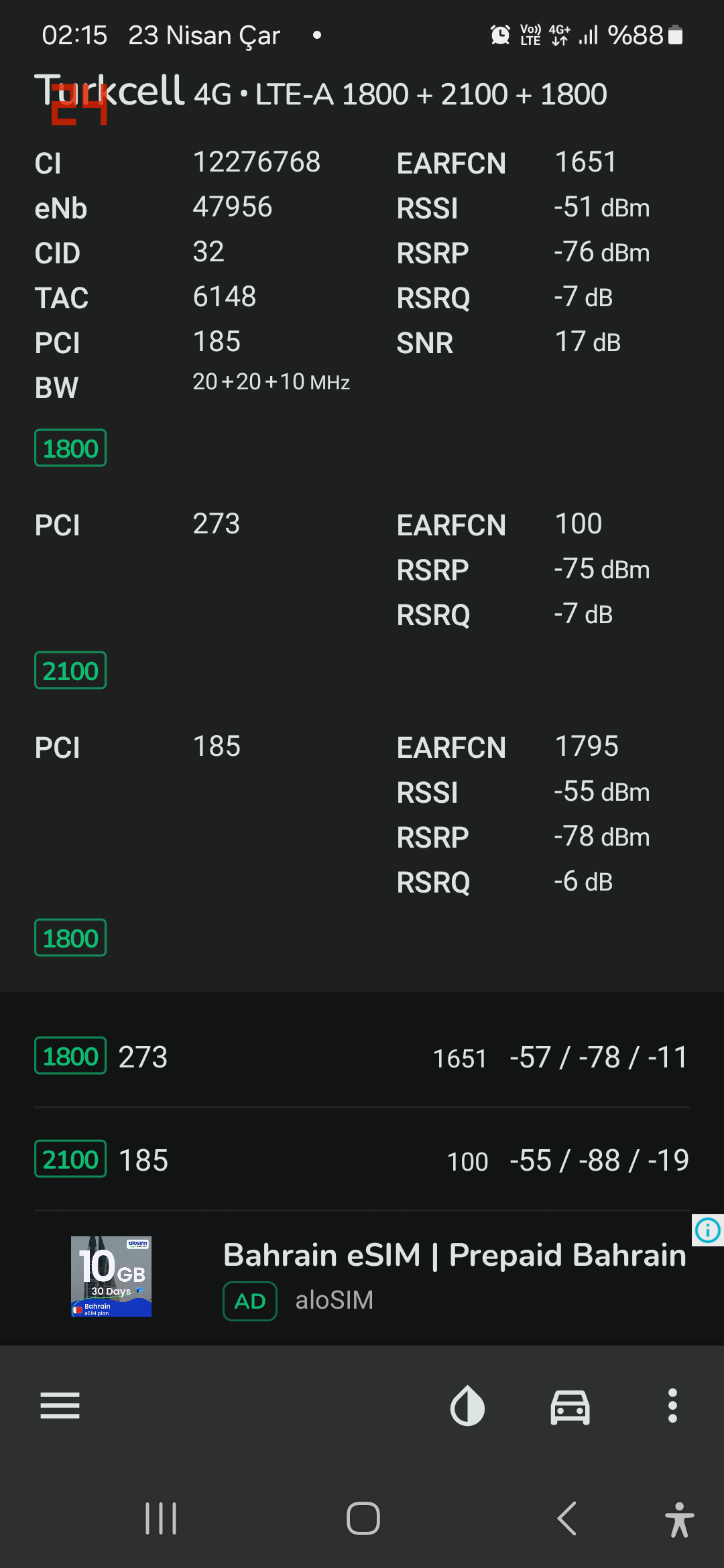Tap the Turkcell 4G LTE-A header
This screenshot has width=724, height=1568.
pos(320,92)
